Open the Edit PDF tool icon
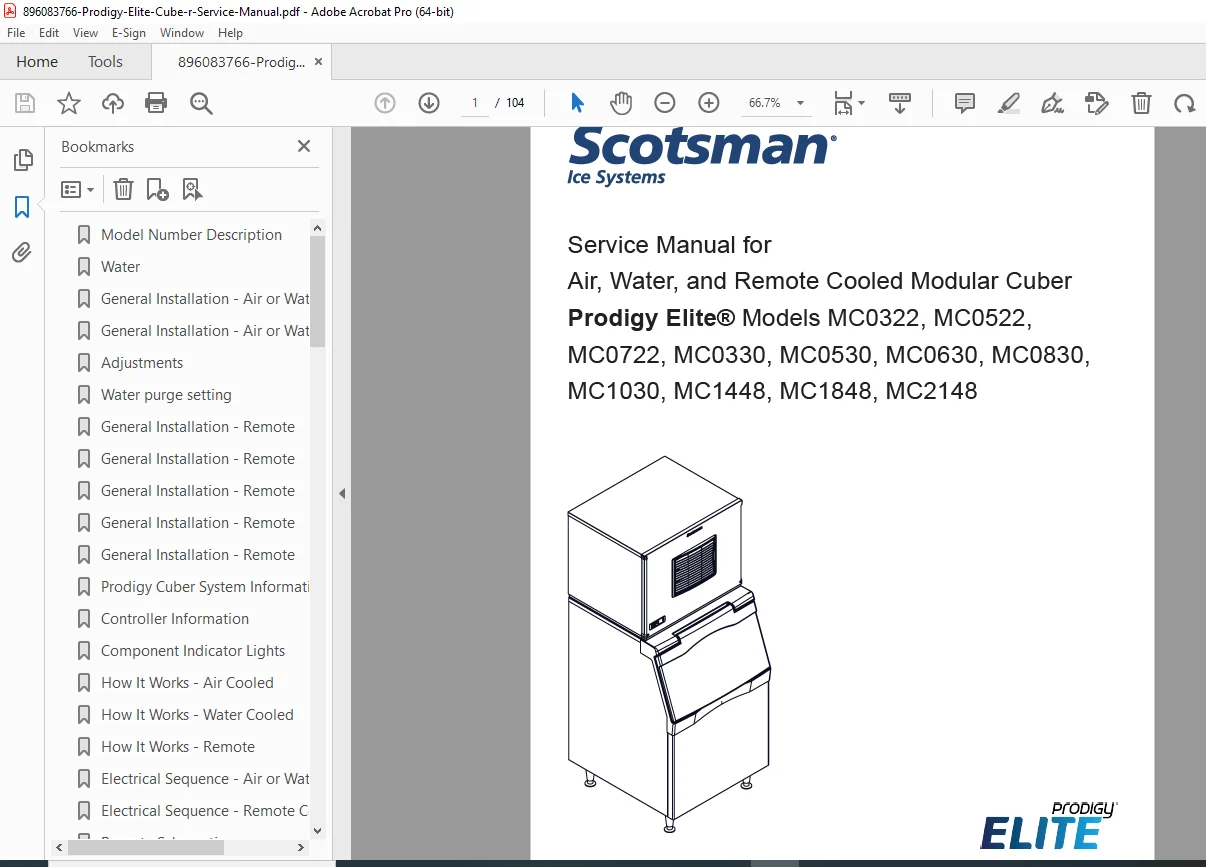1206x867 pixels. click(1097, 103)
